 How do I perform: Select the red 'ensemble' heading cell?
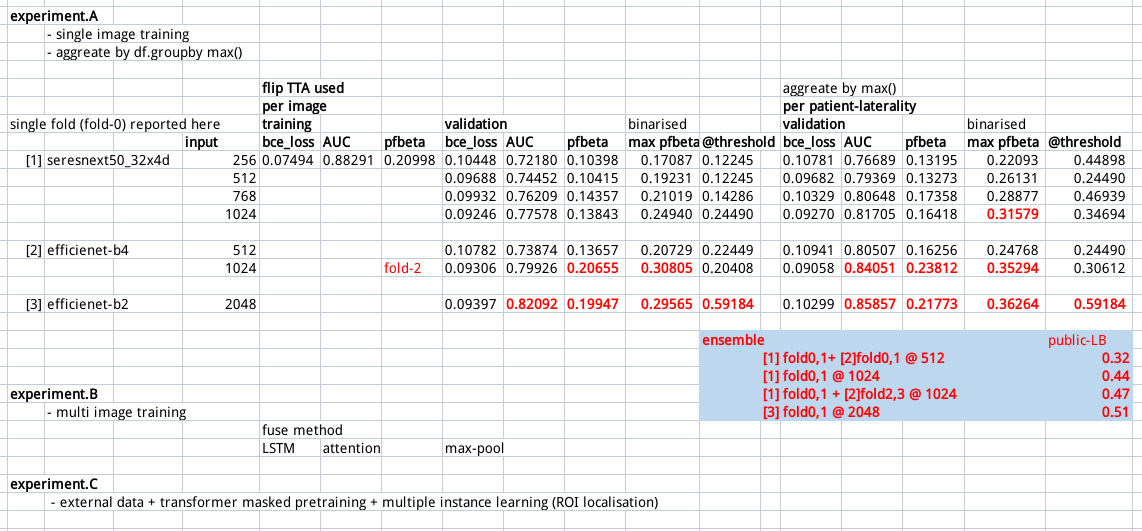click(733, 339)
